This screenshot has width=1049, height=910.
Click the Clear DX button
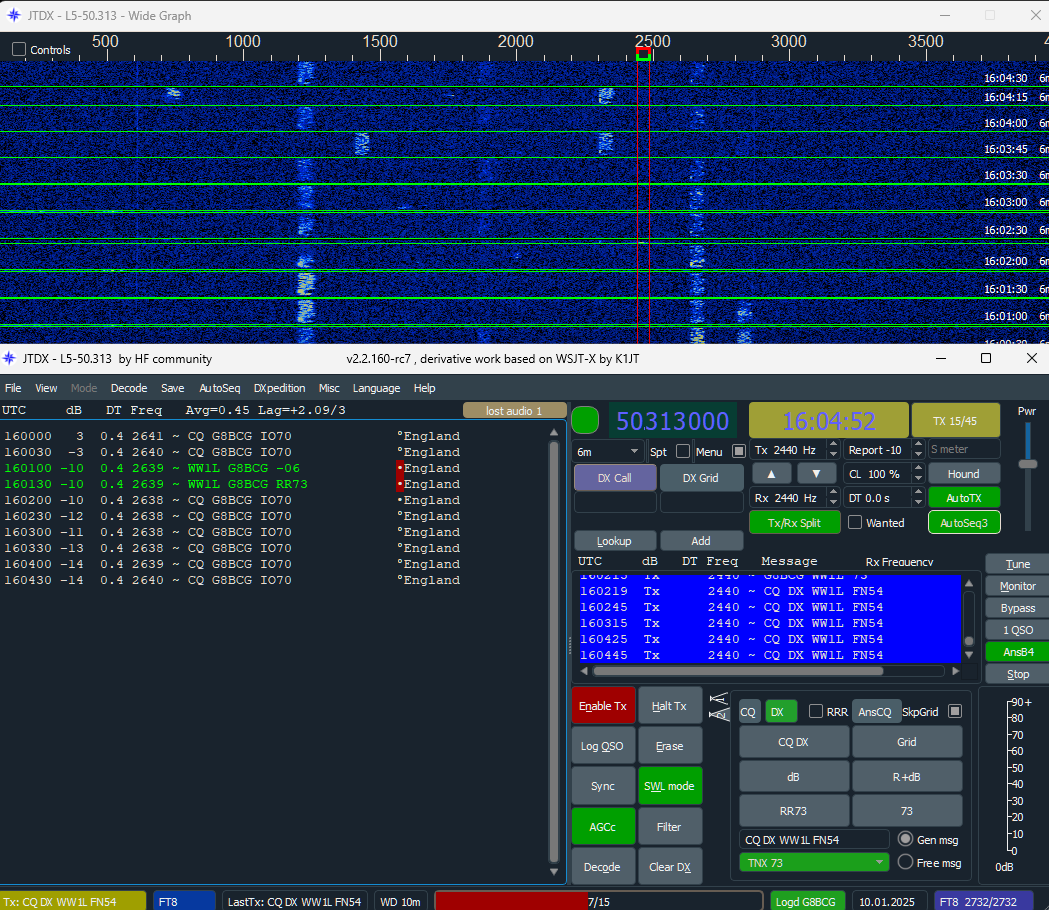[x=669, y=867]
